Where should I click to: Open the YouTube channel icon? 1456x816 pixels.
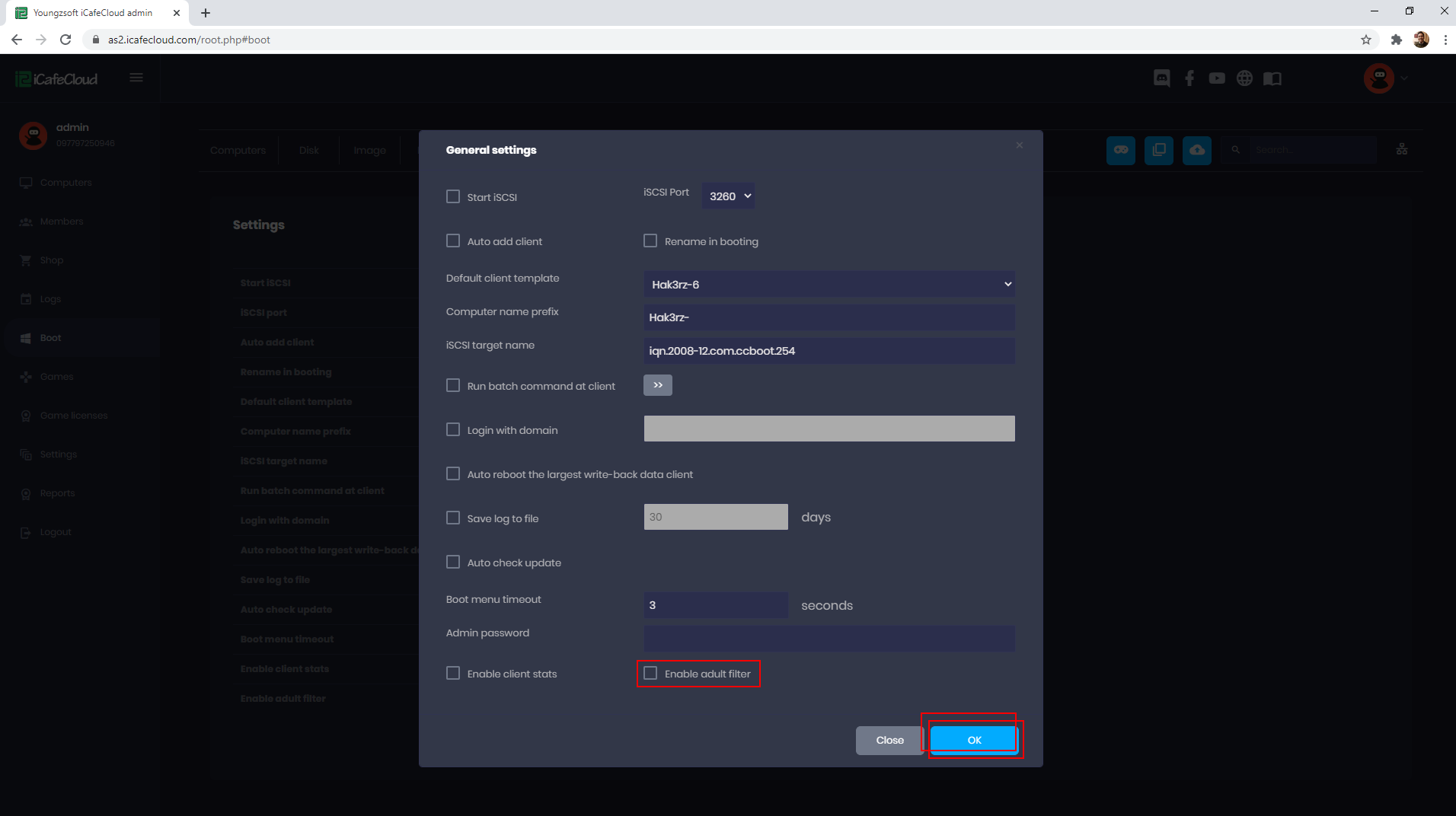click(1216, 78)
